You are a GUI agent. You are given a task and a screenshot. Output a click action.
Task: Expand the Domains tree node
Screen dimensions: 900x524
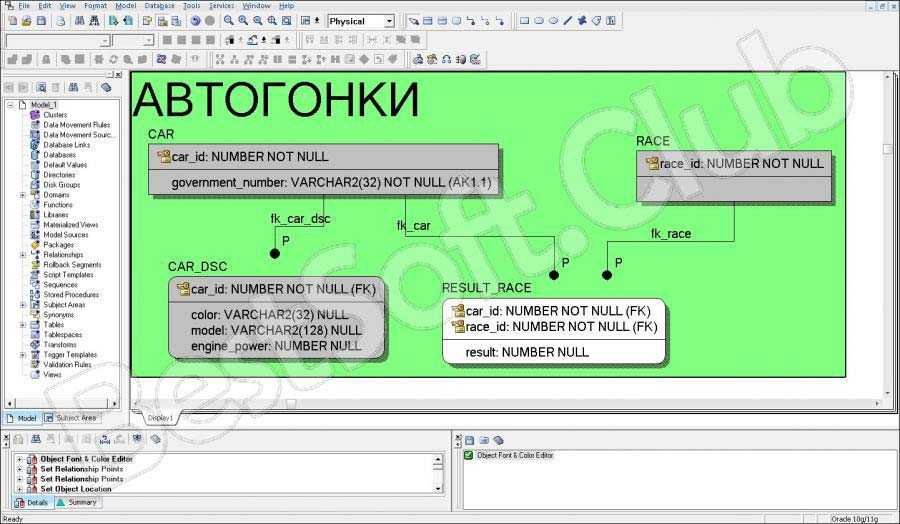coord(23,195)
